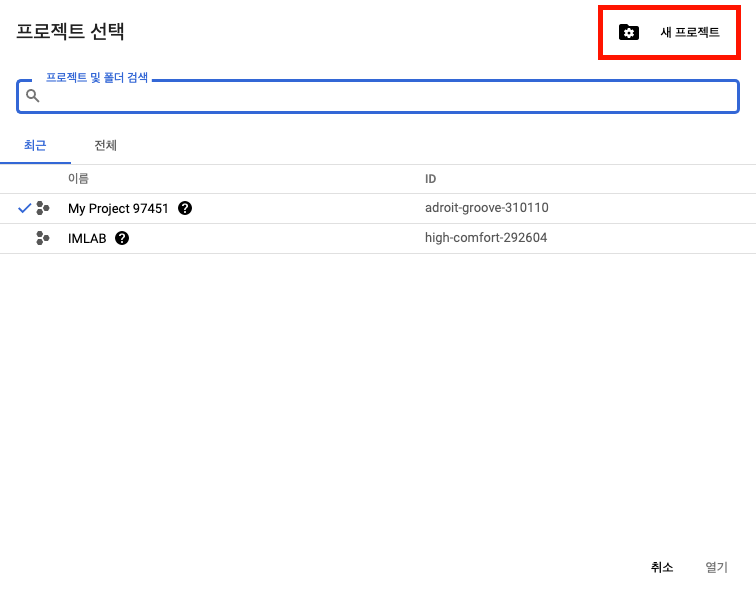Click the 새 프로젝트 button label

(689, 32)
